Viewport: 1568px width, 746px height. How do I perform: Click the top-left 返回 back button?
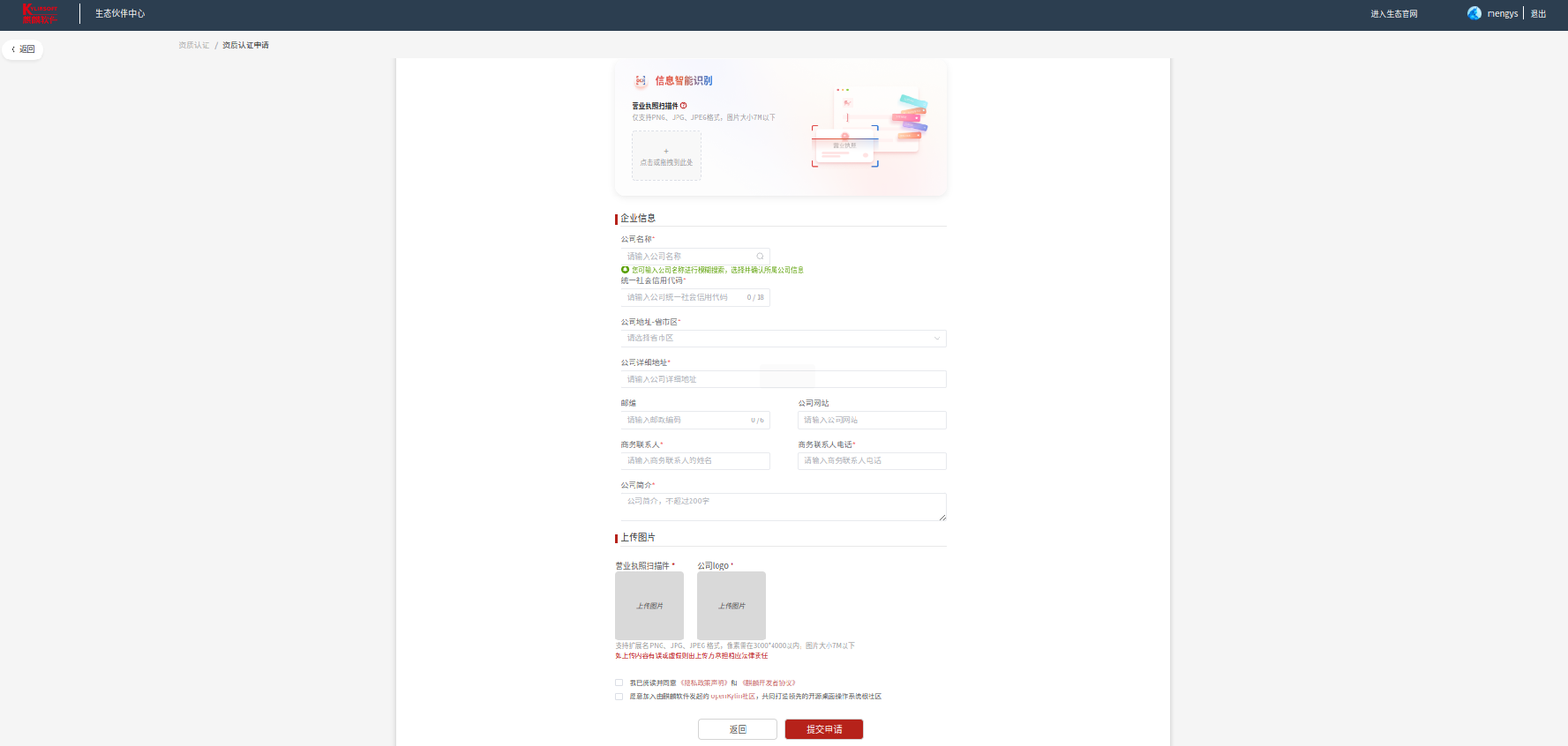click(23, 49)
